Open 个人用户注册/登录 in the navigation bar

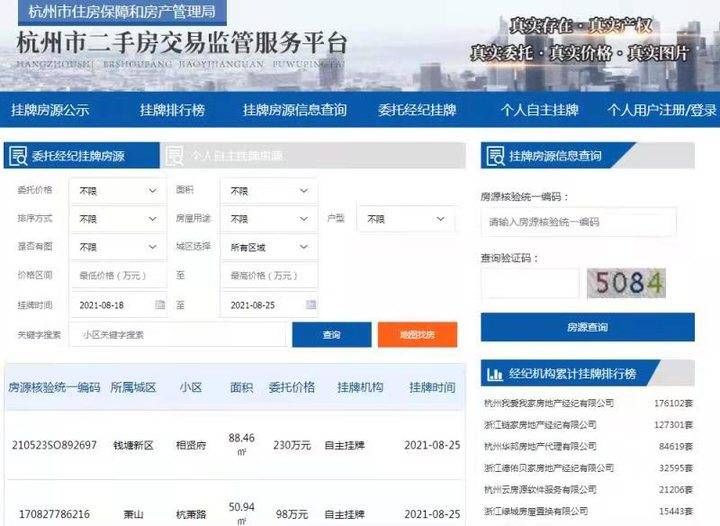[x=662, y=110]
